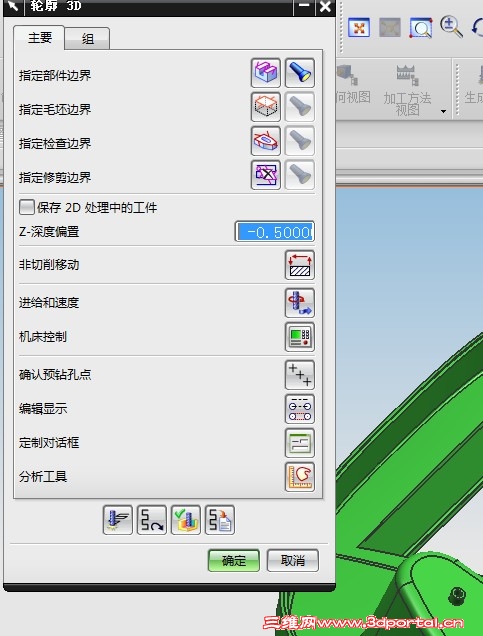Open 定制对话框 icon
Screen dimensions: 483x636
(300, 443)
